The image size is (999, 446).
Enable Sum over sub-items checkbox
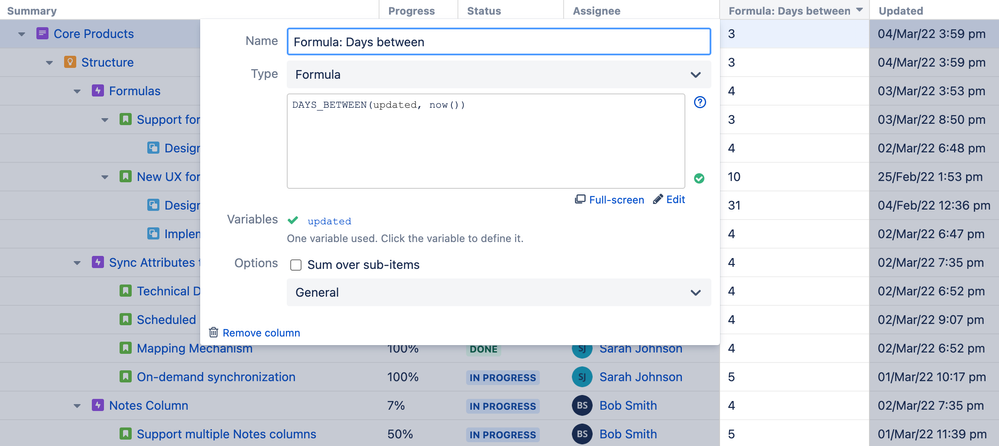[x=296, y=265]
